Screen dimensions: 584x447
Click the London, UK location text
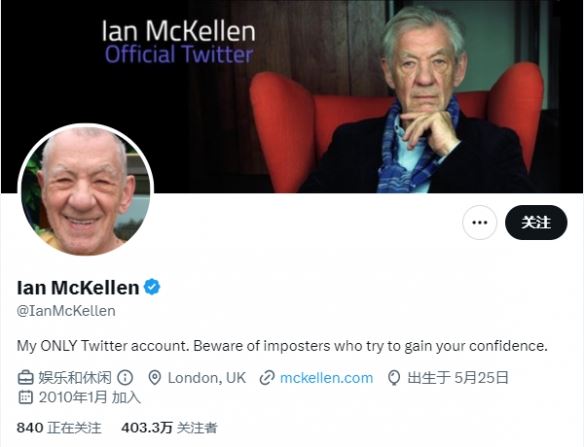click(x=207, y=378)
